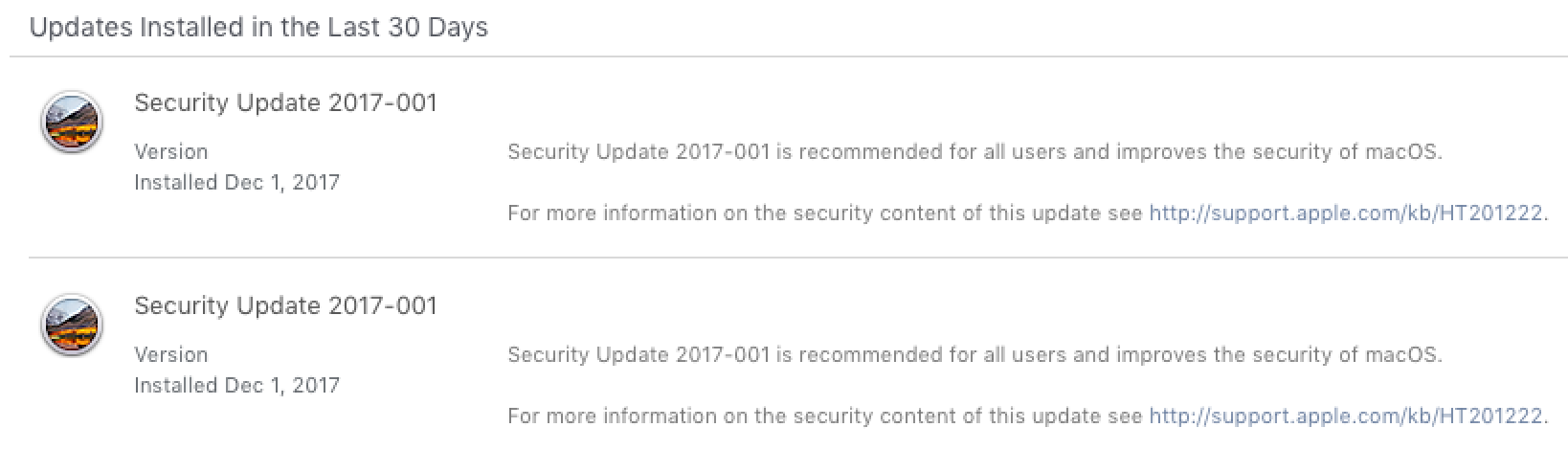Click the divider line beneath the section heading
The image size is (1568, 450).
pos(787,56)
